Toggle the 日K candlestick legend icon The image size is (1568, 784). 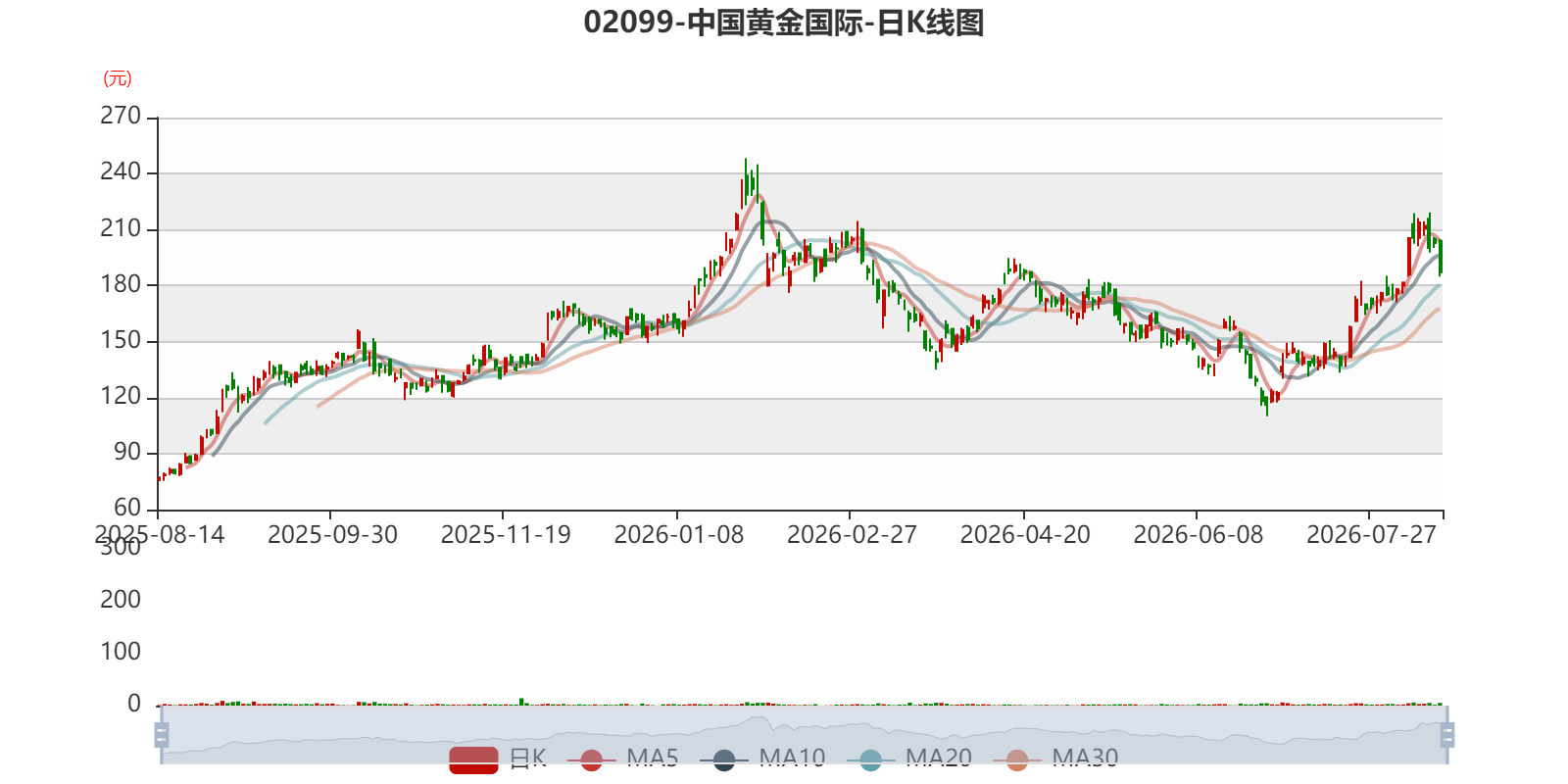(x=473, y=759)
